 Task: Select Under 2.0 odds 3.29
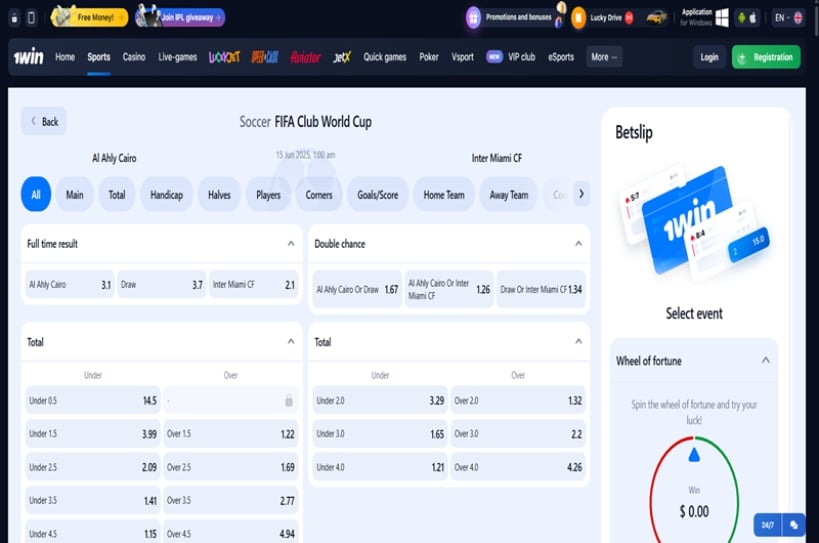(x=380, y=400)
